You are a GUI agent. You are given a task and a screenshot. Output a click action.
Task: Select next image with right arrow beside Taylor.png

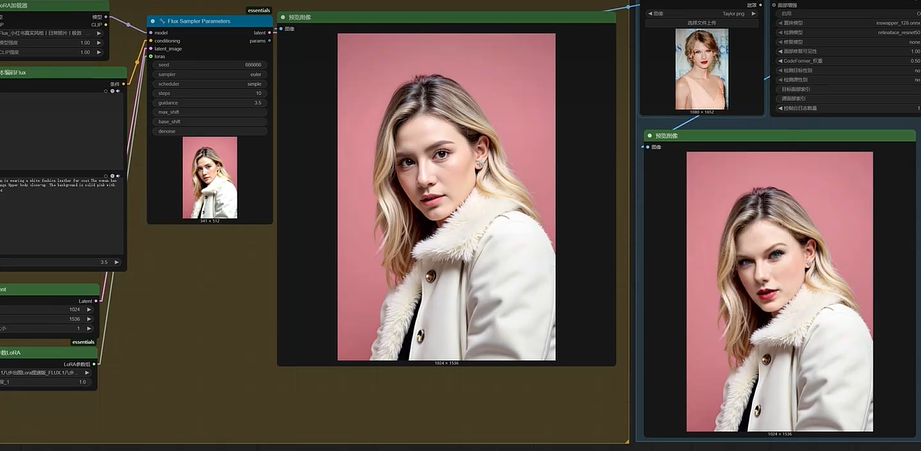point(754,14)
